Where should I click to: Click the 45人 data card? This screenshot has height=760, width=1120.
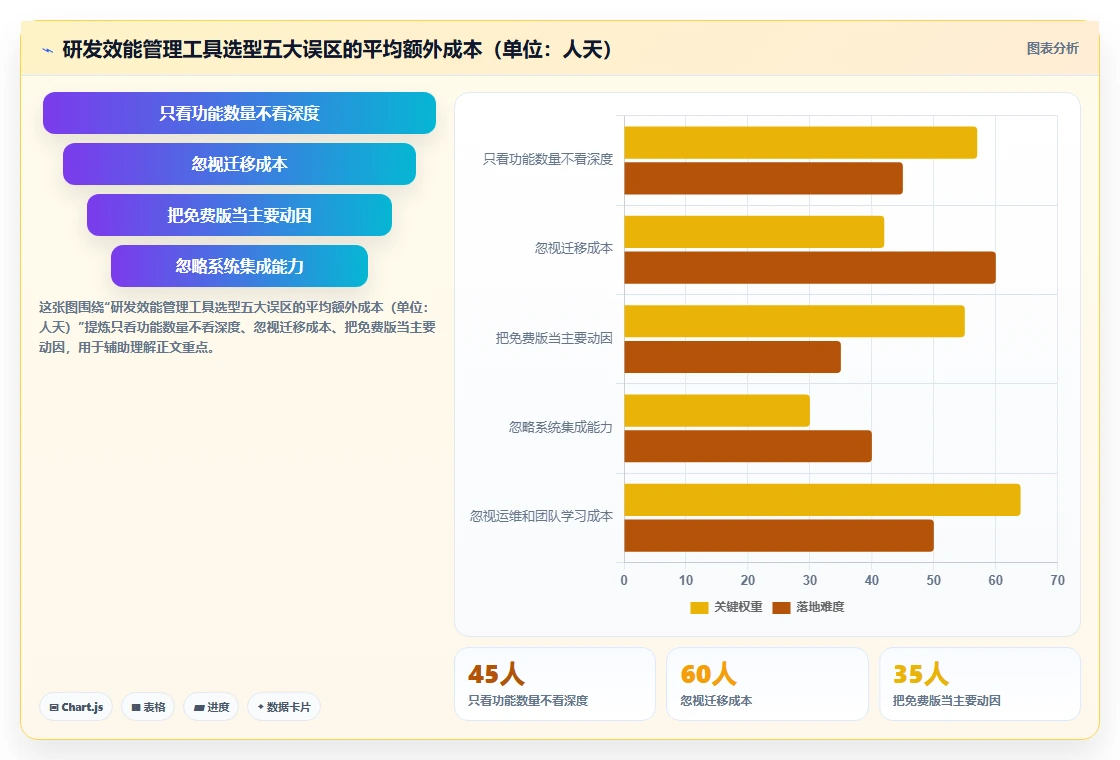pyautogui.click(x=555, y=684)
